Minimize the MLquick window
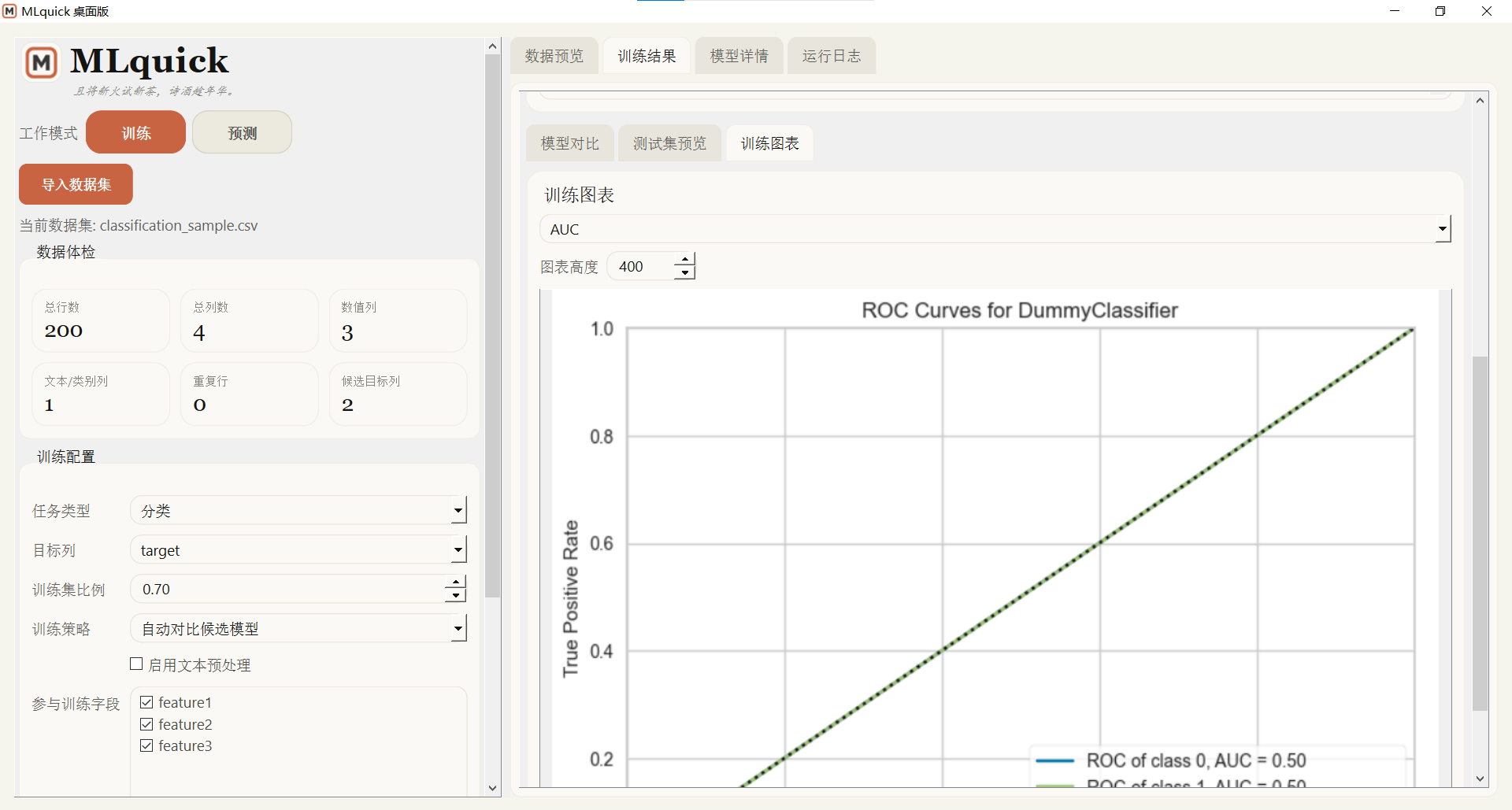The height and width of the screenshot is (810, 1512). 1395,11
